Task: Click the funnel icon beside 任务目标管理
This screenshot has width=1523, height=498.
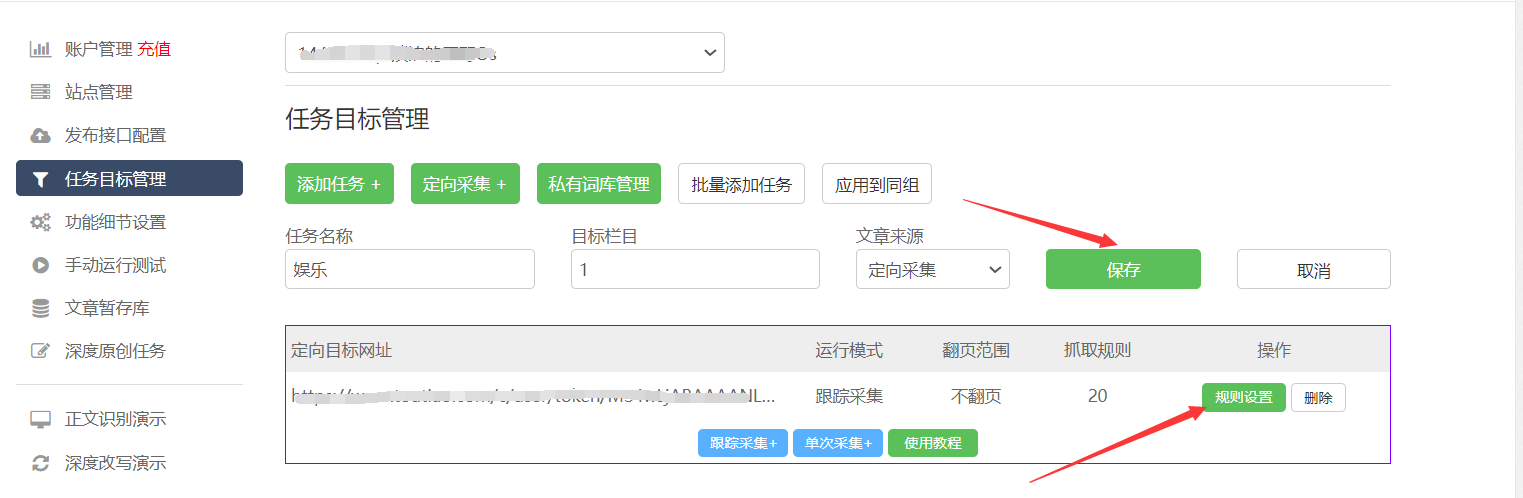Action: point(40,180)
